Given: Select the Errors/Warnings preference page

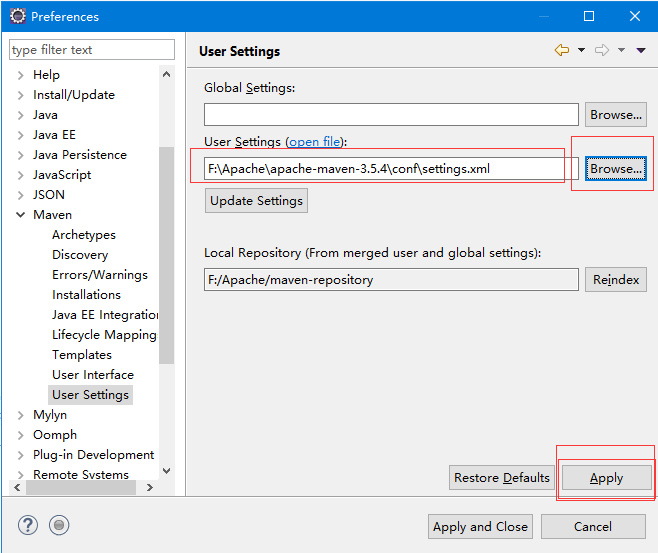Looking at the screenshot, I should pyautogui.click(x=100, y=275).
